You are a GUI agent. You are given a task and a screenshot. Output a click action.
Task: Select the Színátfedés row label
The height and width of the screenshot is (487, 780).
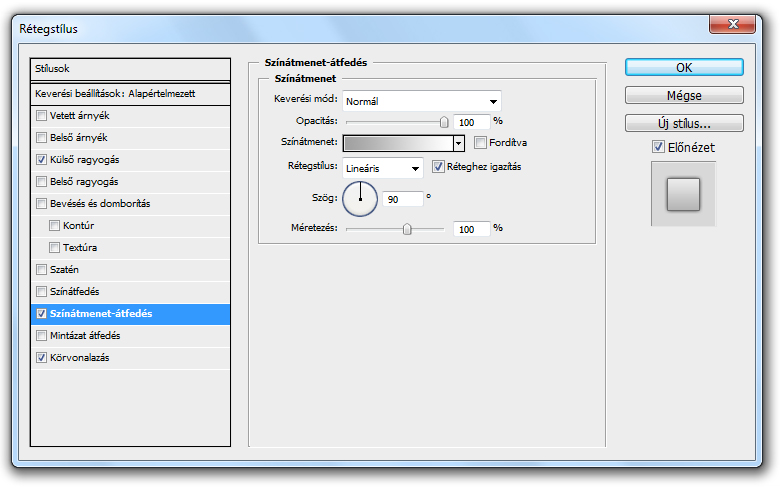tap(75, 292)
